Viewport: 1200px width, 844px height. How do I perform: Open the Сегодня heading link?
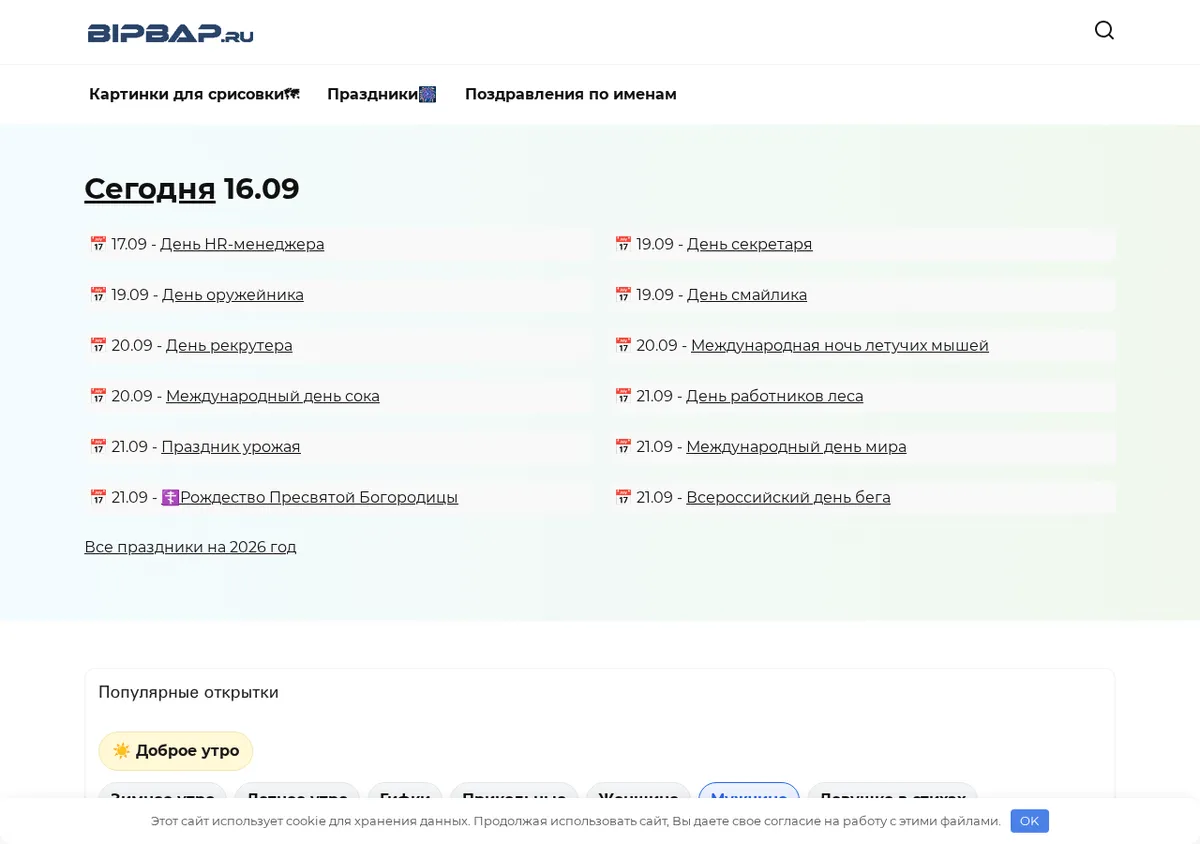pyautogui.click(x=150, y=188)
